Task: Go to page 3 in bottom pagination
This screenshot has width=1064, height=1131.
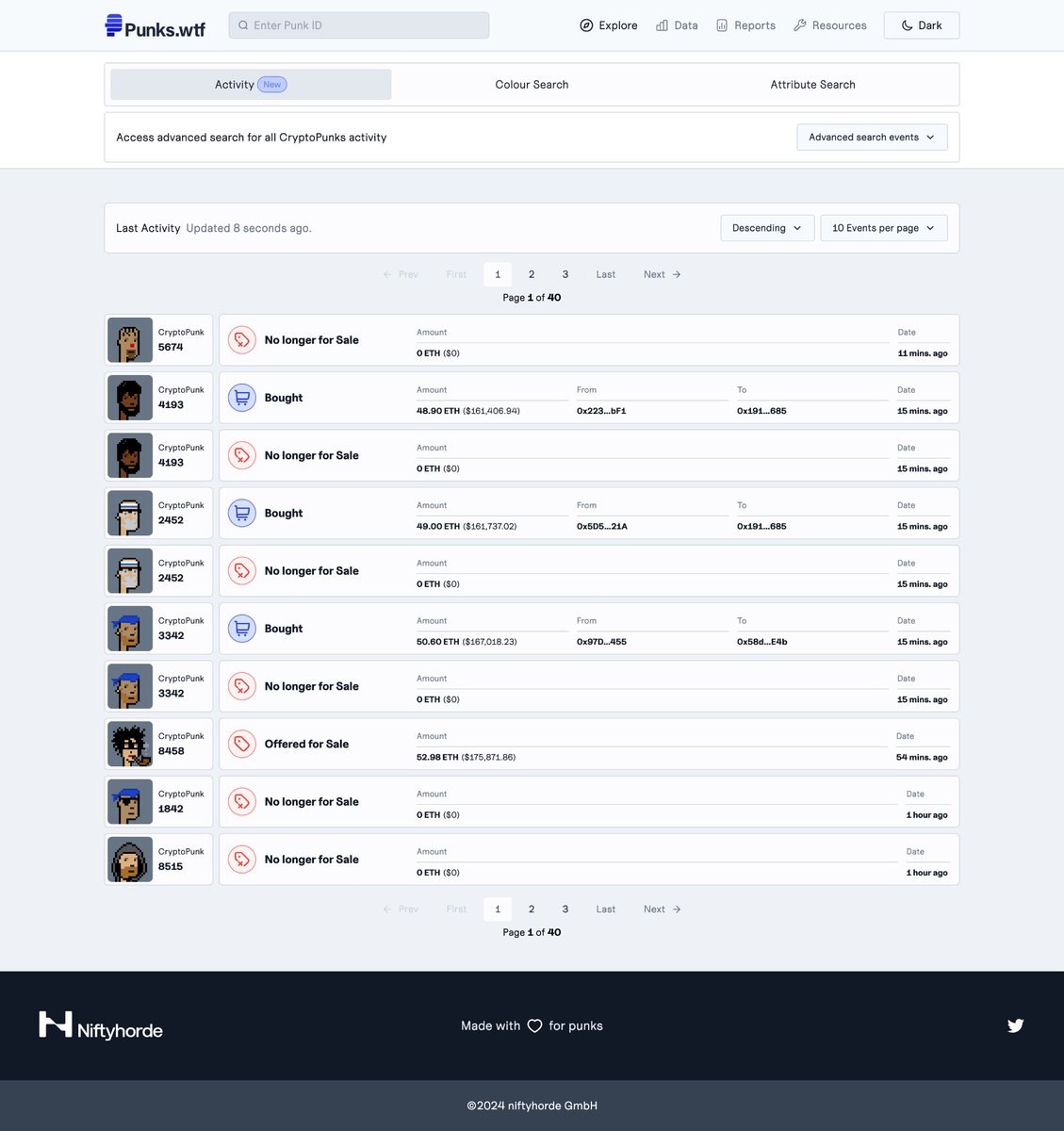Action: [565, 910]
